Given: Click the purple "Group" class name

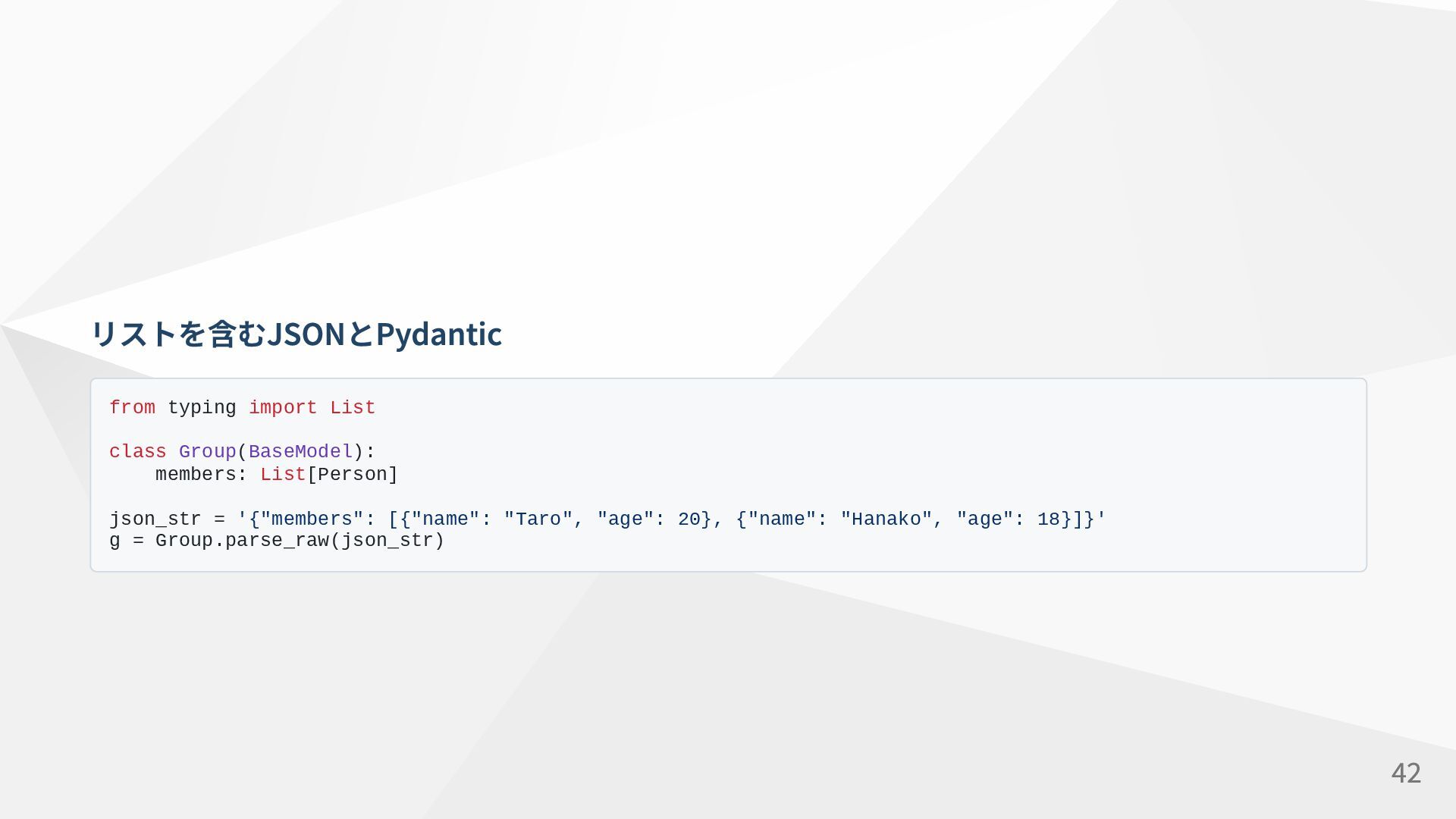Looking at the screenshot, I should point(207,452).
